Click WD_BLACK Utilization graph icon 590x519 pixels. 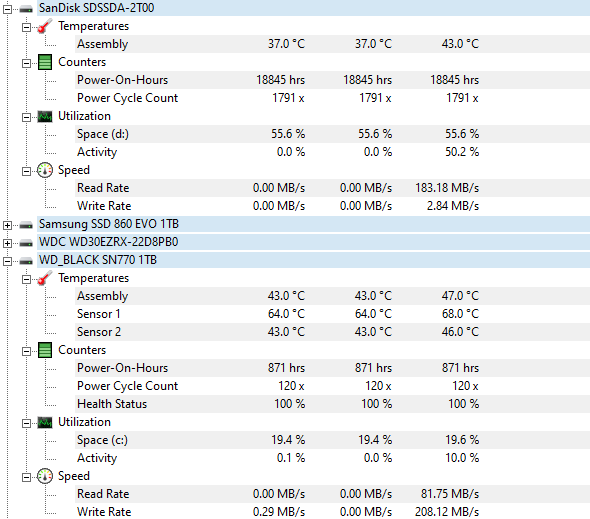[x=45, y=423]
